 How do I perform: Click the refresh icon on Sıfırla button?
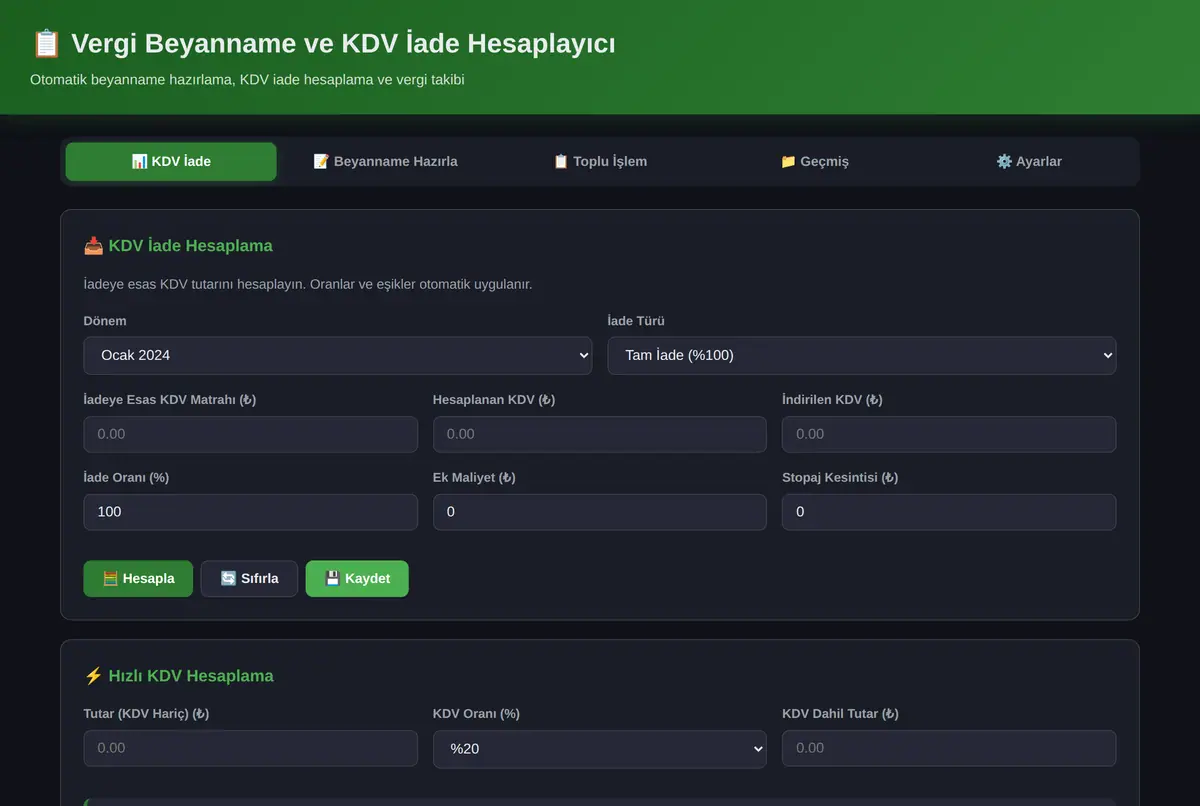coord(228,578)
